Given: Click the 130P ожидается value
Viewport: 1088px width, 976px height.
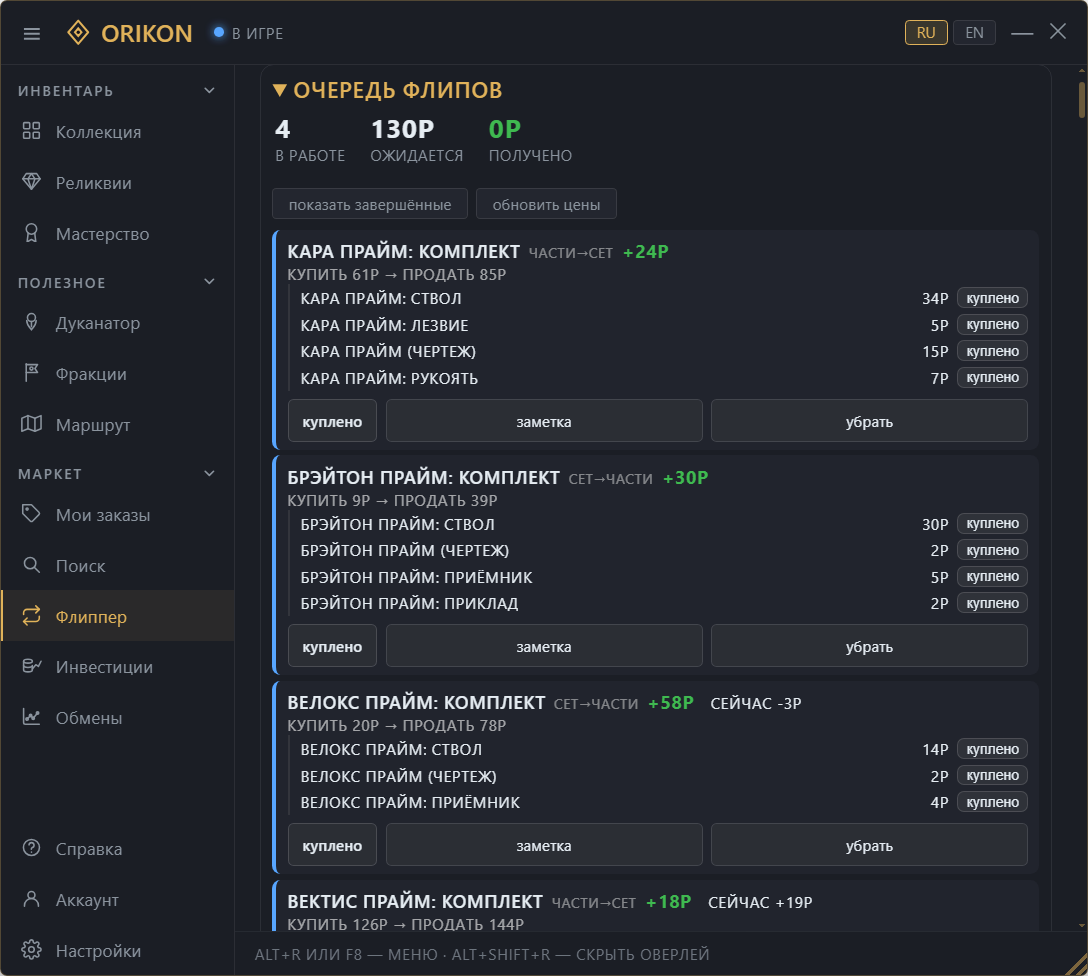Looking at the screenshot, I should tap(402, 130).
